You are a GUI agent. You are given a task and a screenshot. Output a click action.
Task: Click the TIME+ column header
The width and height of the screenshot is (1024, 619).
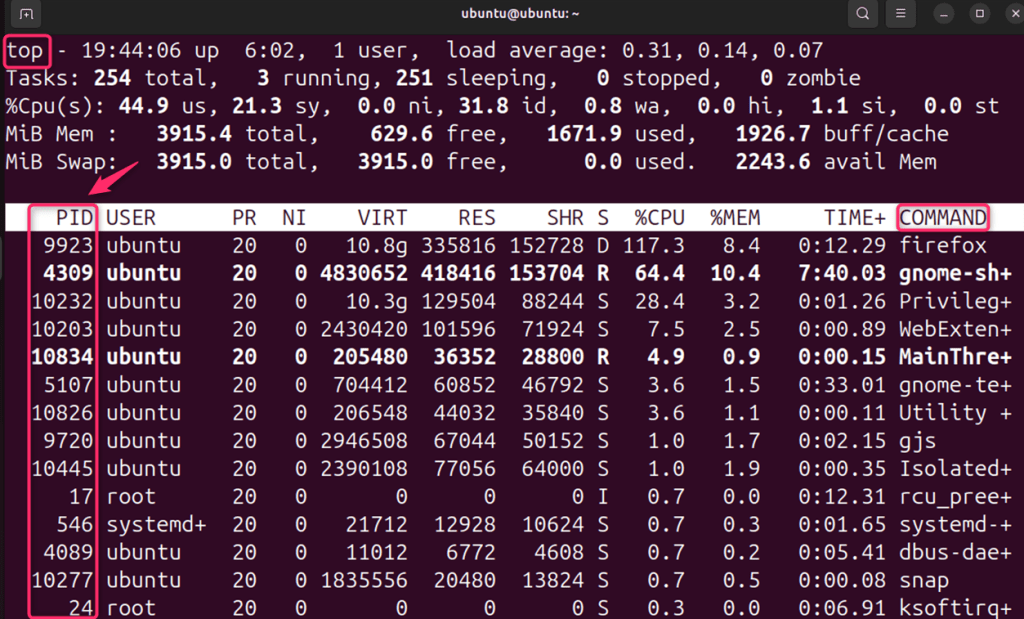point(855,217)
